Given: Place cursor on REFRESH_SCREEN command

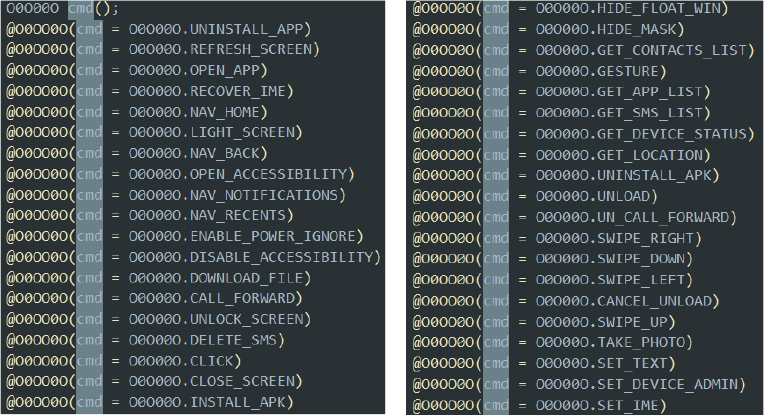Looking at the screenshot, I should [x=254, y=49].
